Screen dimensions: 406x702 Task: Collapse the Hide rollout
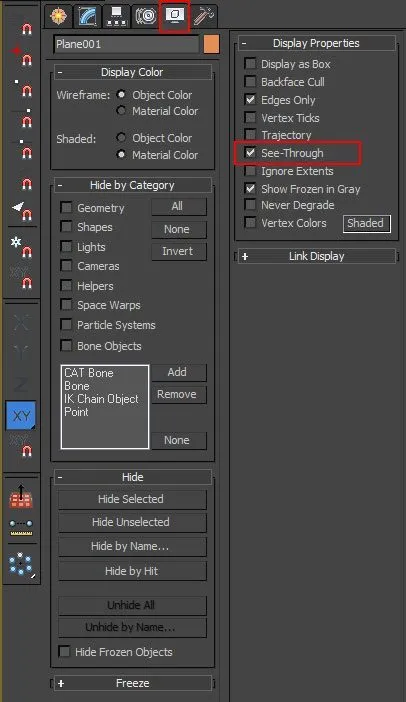pos(132,477)
